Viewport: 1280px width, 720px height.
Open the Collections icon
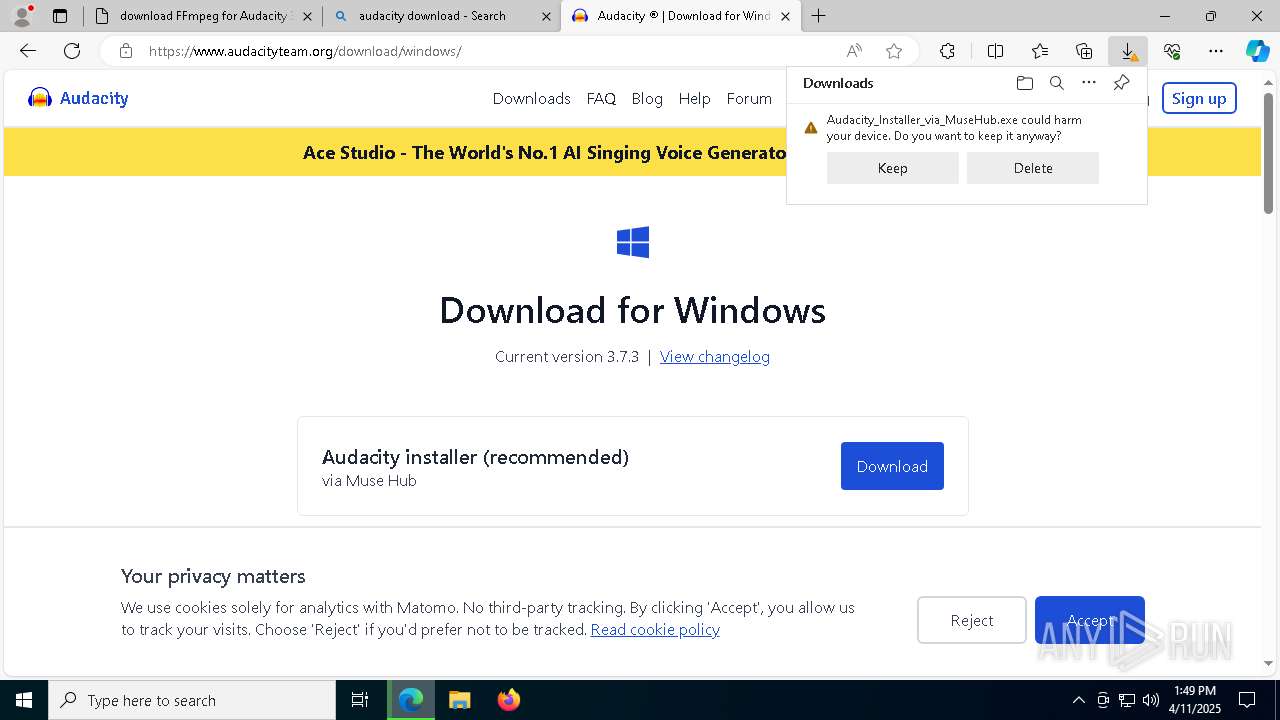click(x=1084, y=51)
